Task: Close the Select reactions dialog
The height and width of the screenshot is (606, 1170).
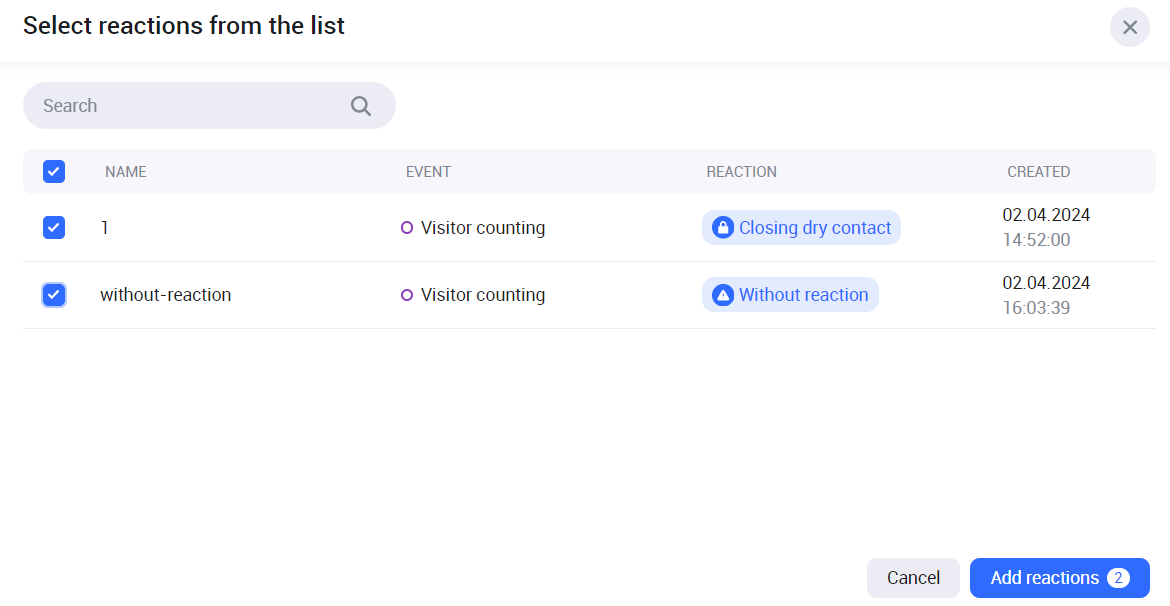Action: click(1129, 27)
